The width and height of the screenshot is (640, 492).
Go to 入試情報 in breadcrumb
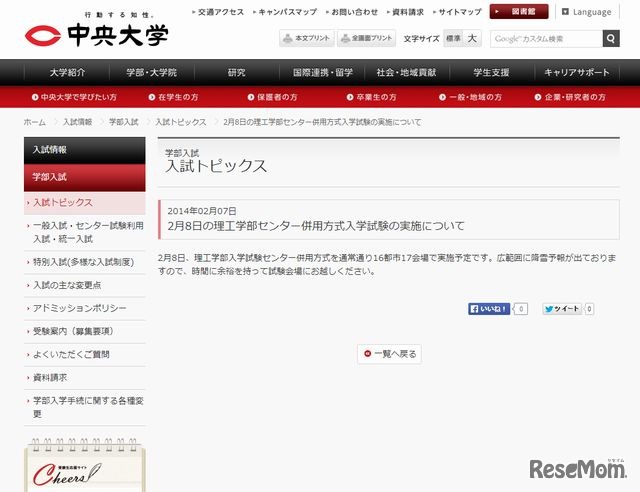77,122
